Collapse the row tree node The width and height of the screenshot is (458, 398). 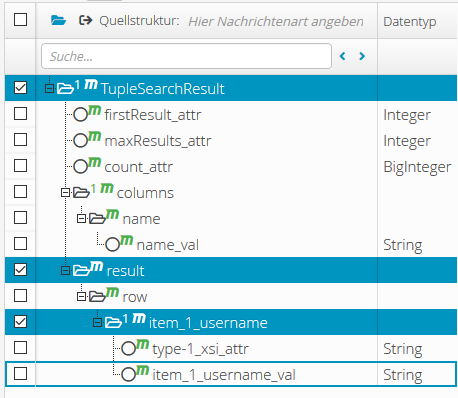(x=81, y=297)
